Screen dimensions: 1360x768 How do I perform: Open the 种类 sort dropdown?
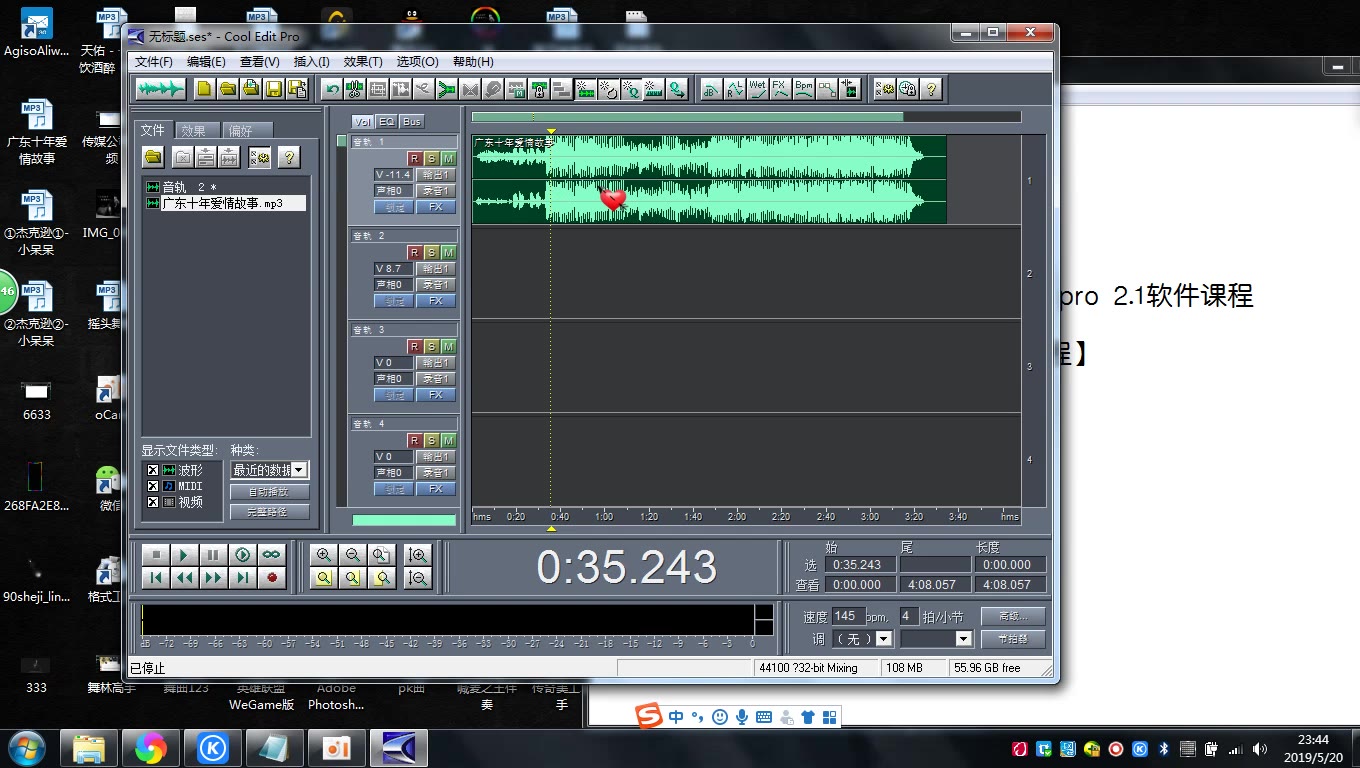298,470
